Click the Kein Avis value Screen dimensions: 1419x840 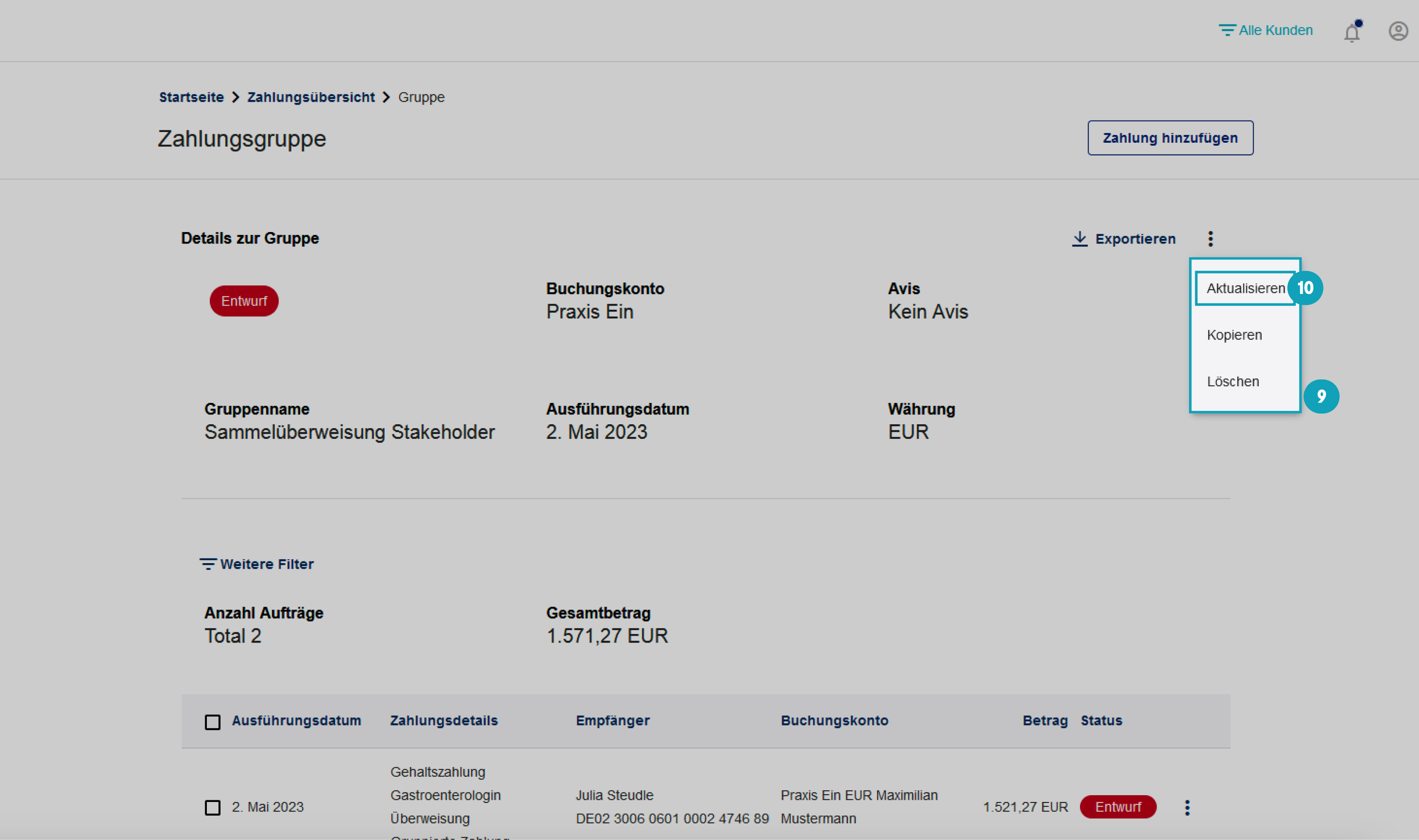click(927, 312)
